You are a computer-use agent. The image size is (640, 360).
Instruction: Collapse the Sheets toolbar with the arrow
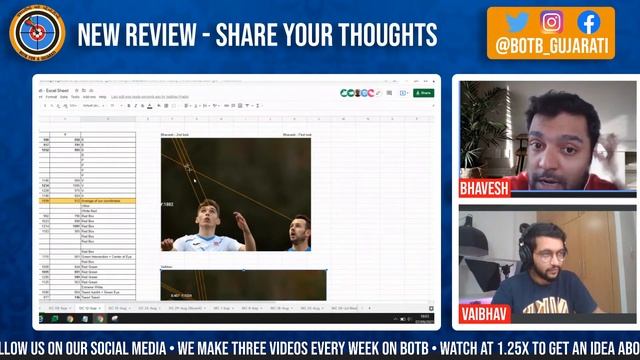click(x=433, y=106)
